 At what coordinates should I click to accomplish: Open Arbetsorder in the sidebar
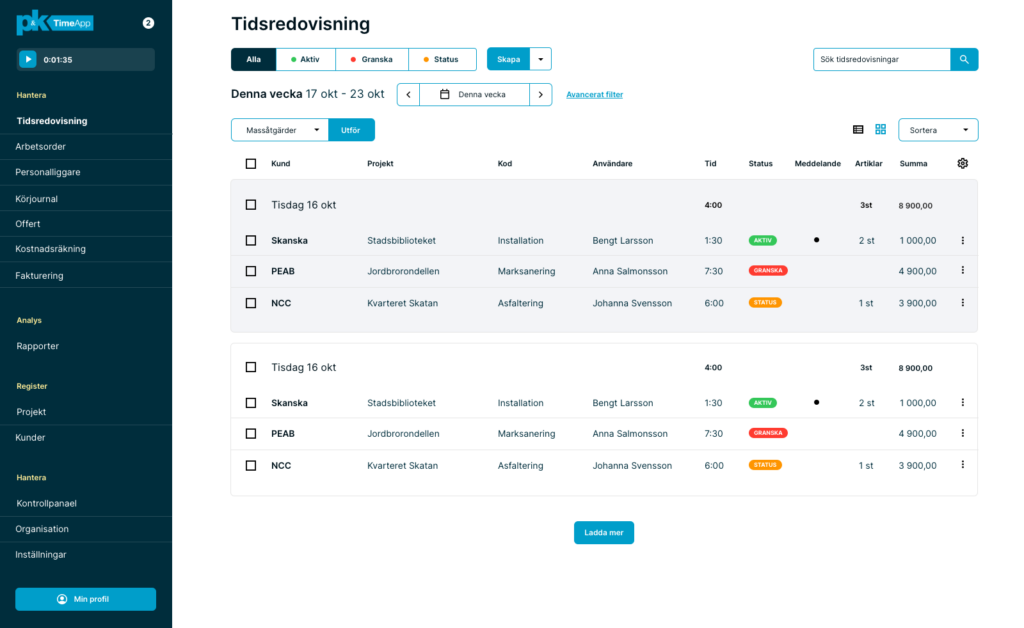tap(41, 147)
